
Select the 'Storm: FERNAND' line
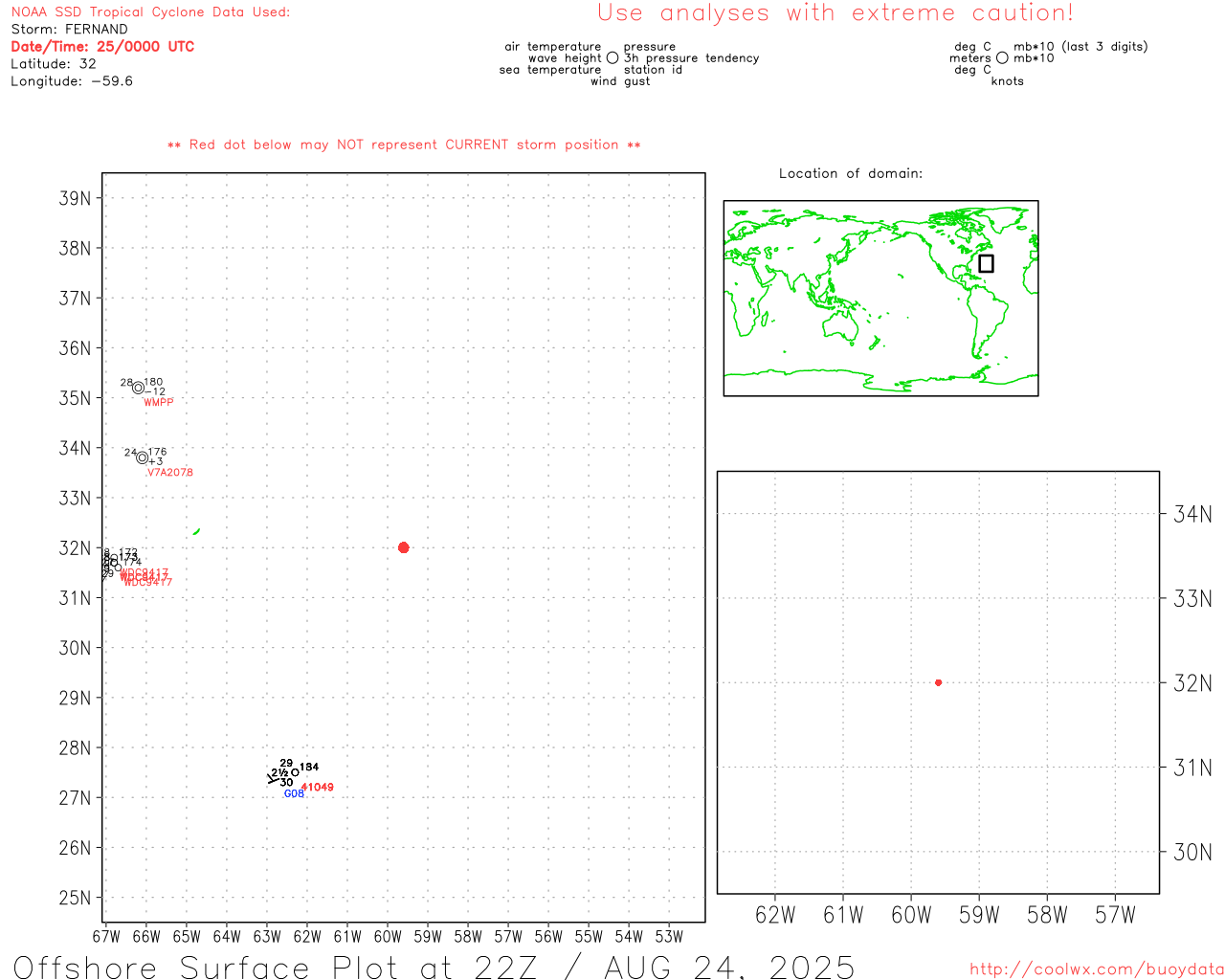69,30
